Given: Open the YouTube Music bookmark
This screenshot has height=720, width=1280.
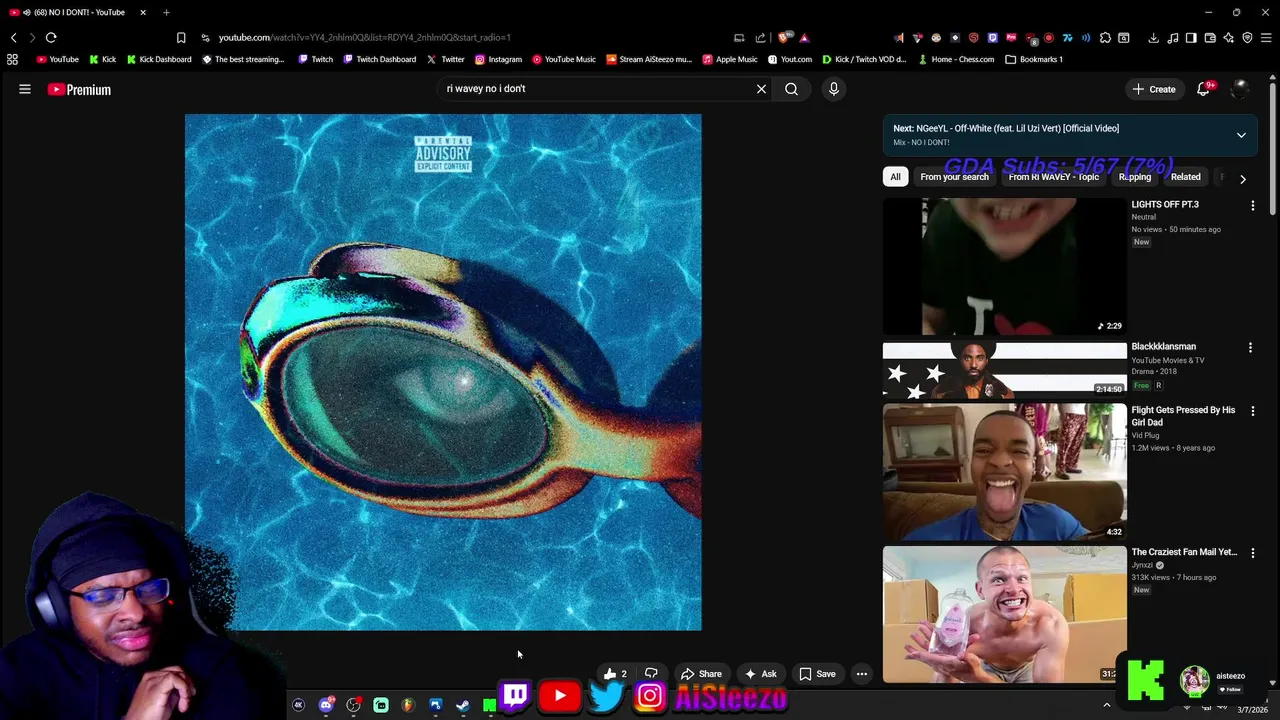Looking at the screenshot, I should pos(564,59).
